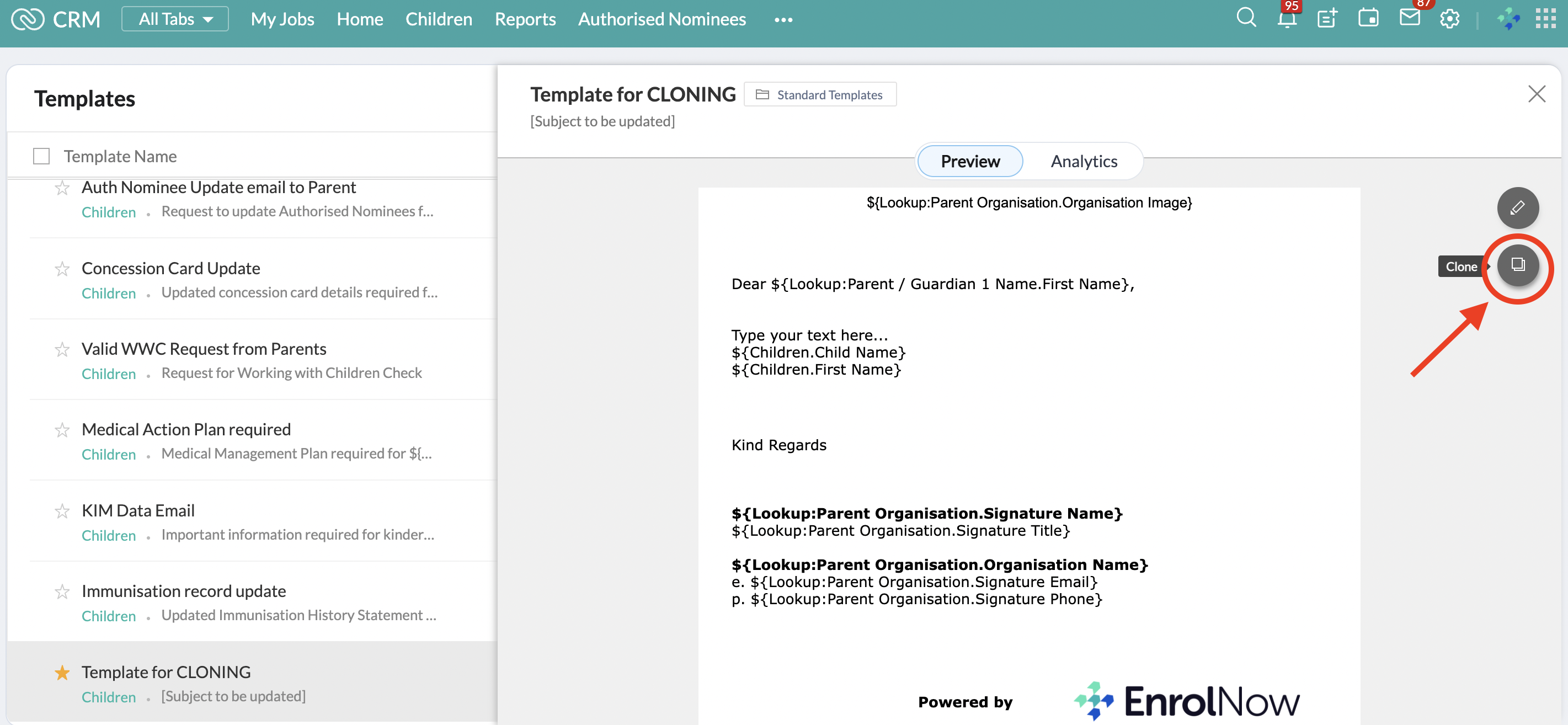The image size is (1568, 725).
Task: Expand the All Tabs dropdown
Action: (175, 19)
